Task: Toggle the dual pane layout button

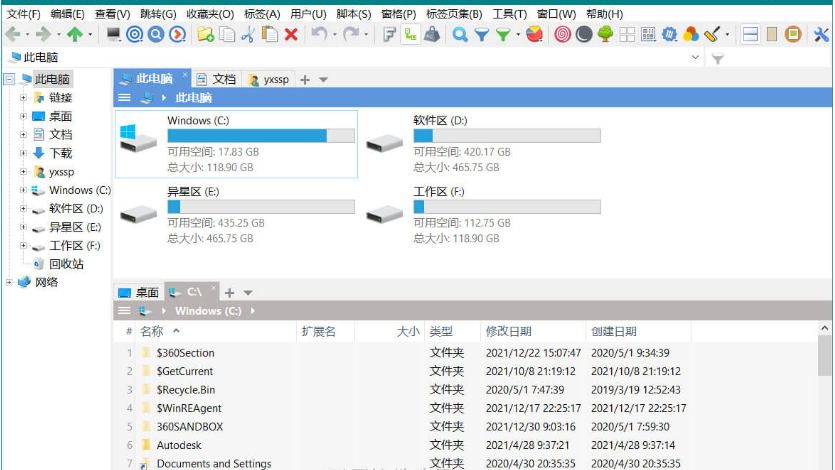Action: (x=750, y=35)
